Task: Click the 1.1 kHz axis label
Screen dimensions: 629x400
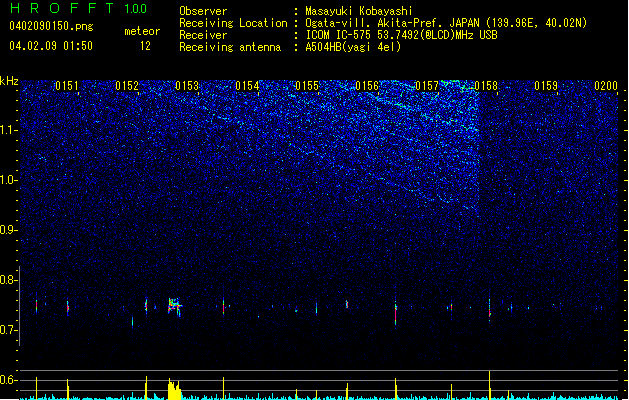Action: 8,130
